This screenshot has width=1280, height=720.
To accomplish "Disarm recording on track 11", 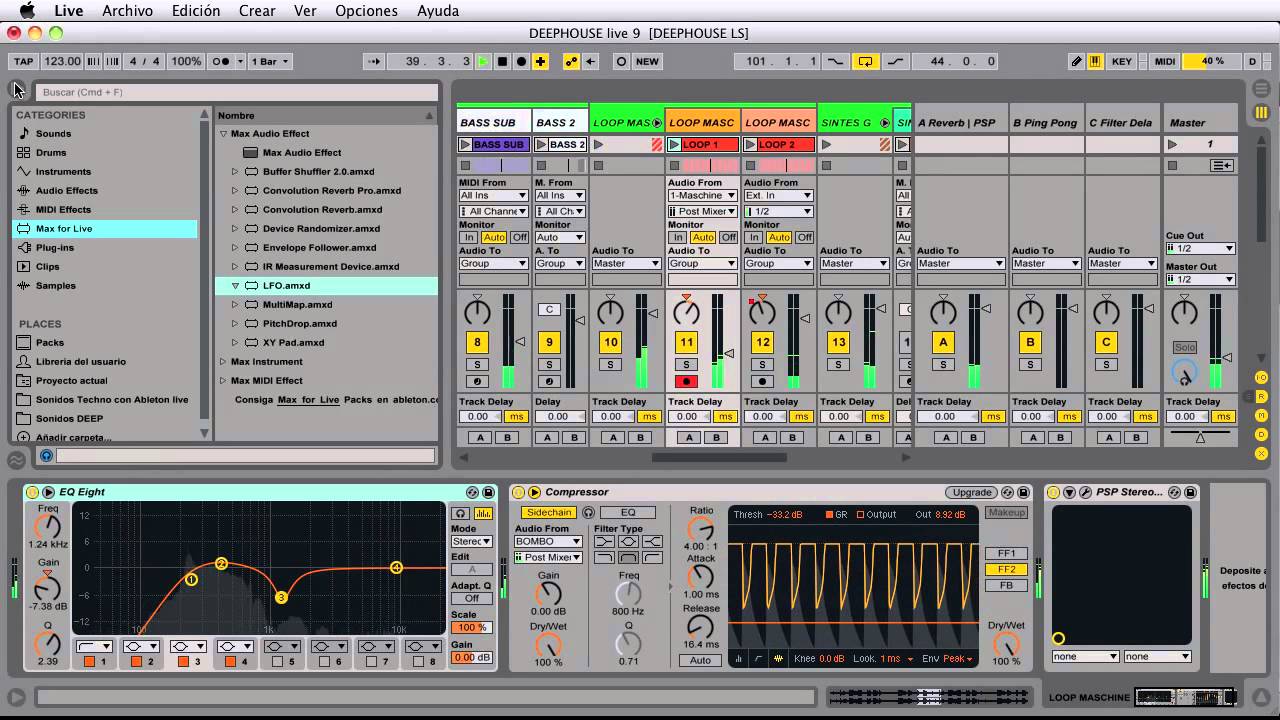I will tap(686, 381).
